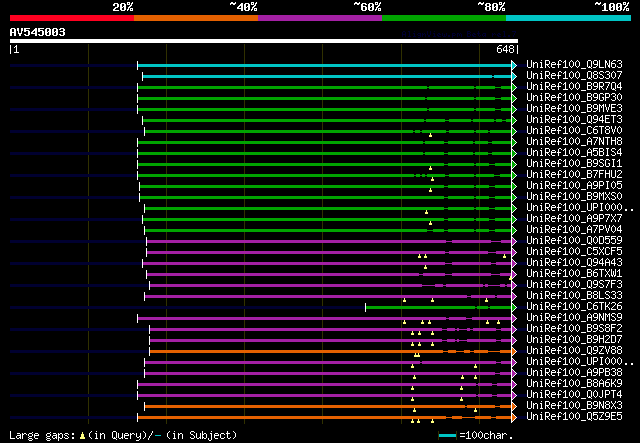The height and width of the screenshot is (443, 640).
Task: Click the cyan ~100% identity legend segment
Action: pyautogui.click(x=569, y=18)
